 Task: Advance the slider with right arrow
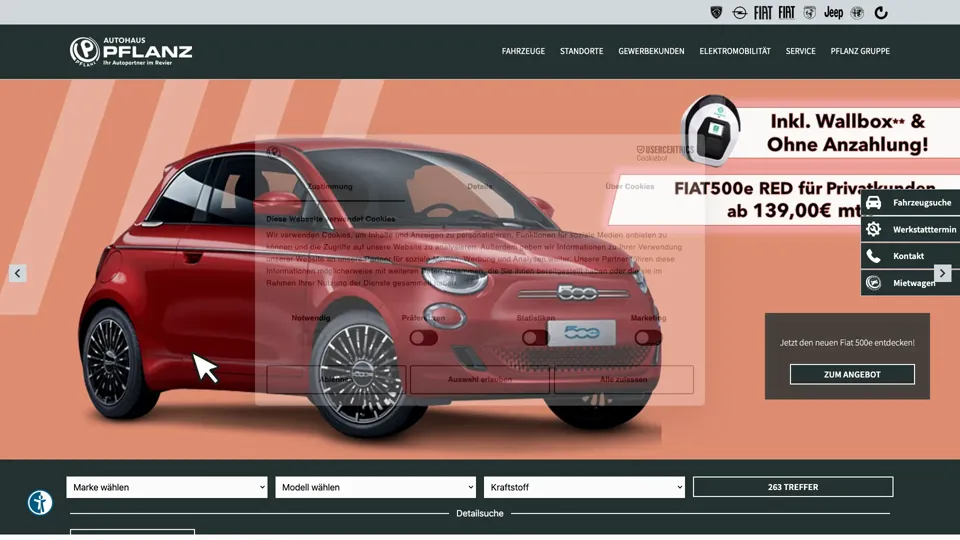pyautogui.click(x=942, y=273)
